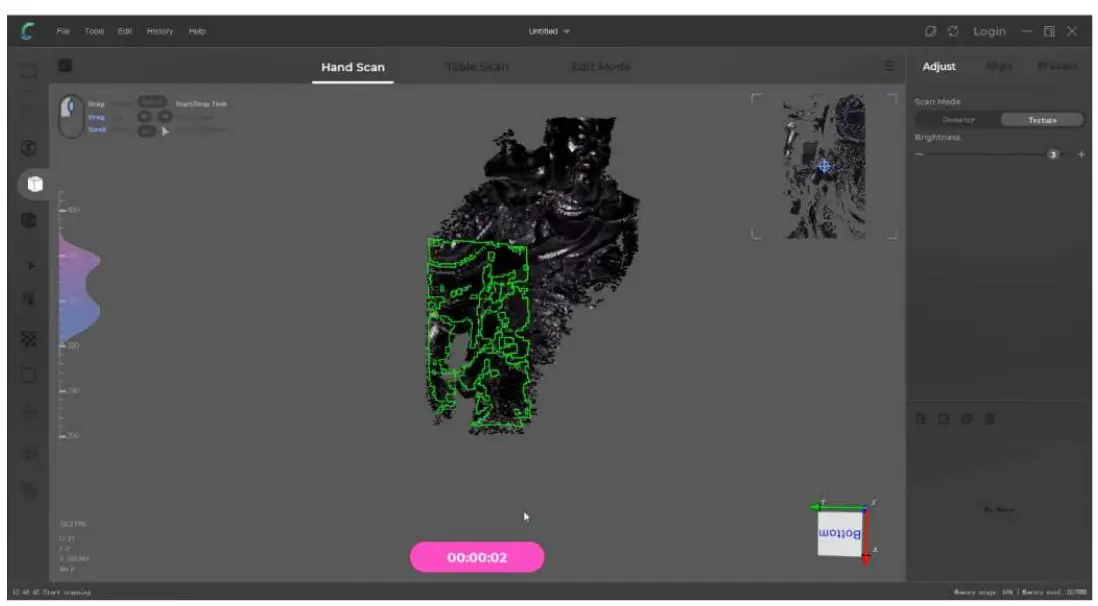The height and width of the screenshot is (606, 1098).
Task: Click the scan preview thumbnail
Action: 824,166
